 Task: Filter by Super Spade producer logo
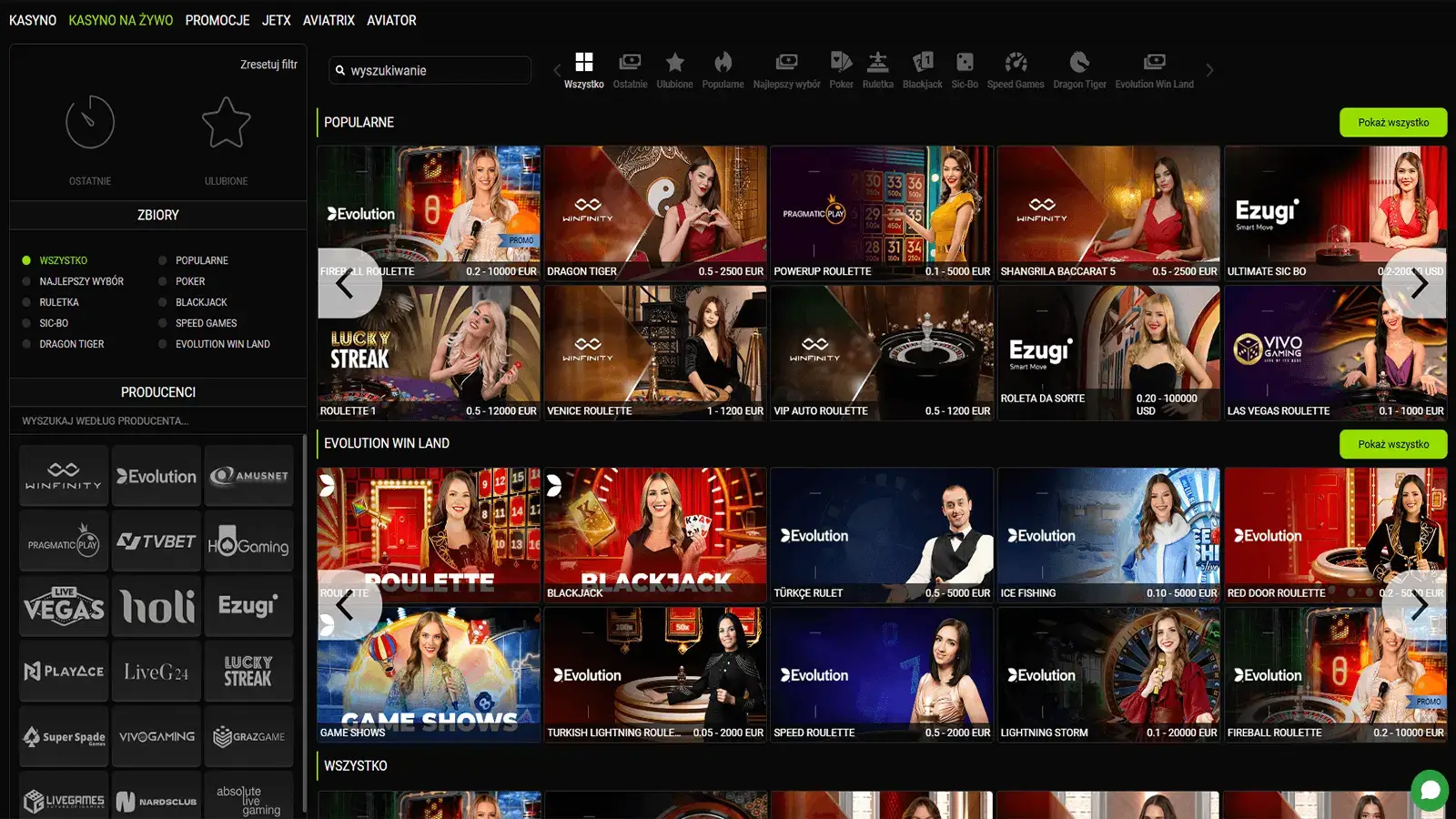(63, 737)
